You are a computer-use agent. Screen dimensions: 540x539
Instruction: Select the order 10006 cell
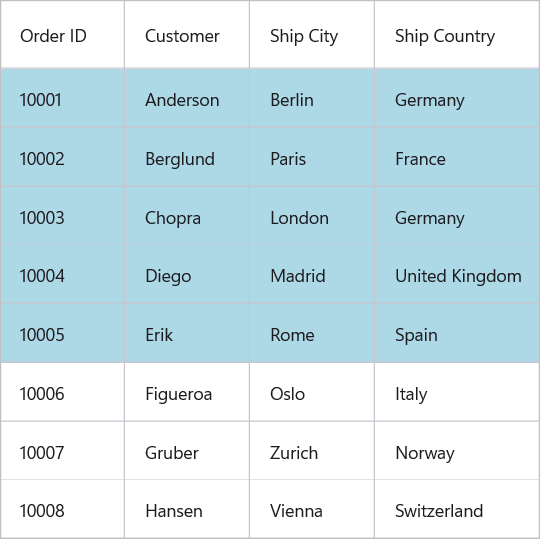(x=62, y=392)
